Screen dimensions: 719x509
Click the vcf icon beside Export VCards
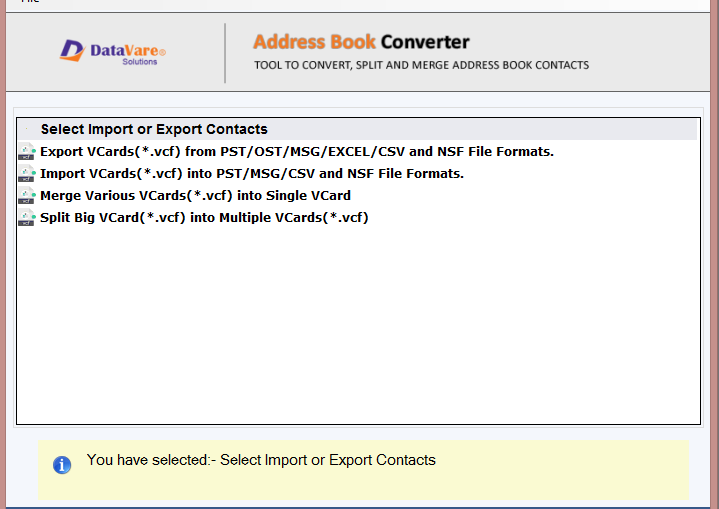point(27,151)
